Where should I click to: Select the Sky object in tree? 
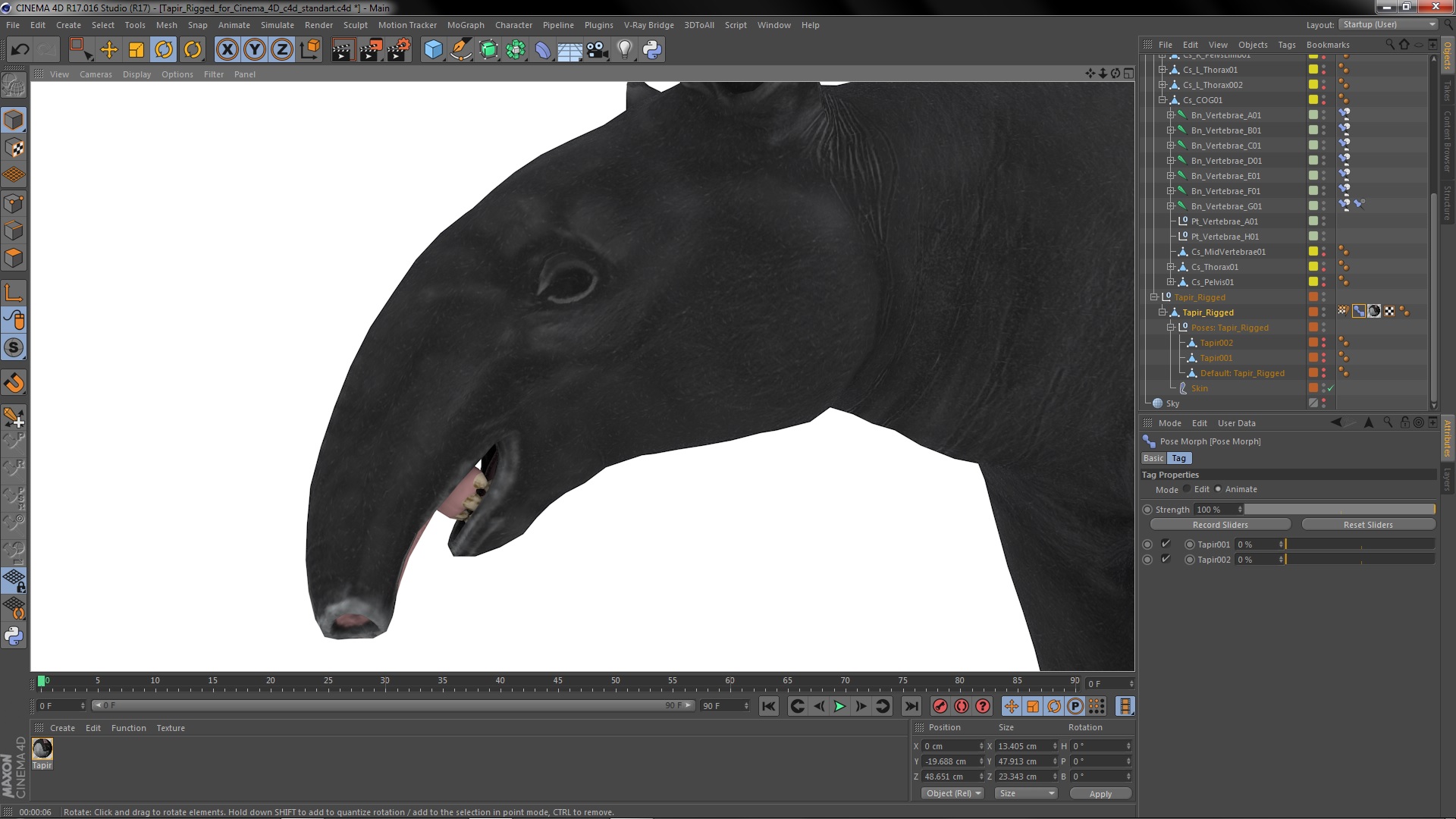[x=1172, y=403]
